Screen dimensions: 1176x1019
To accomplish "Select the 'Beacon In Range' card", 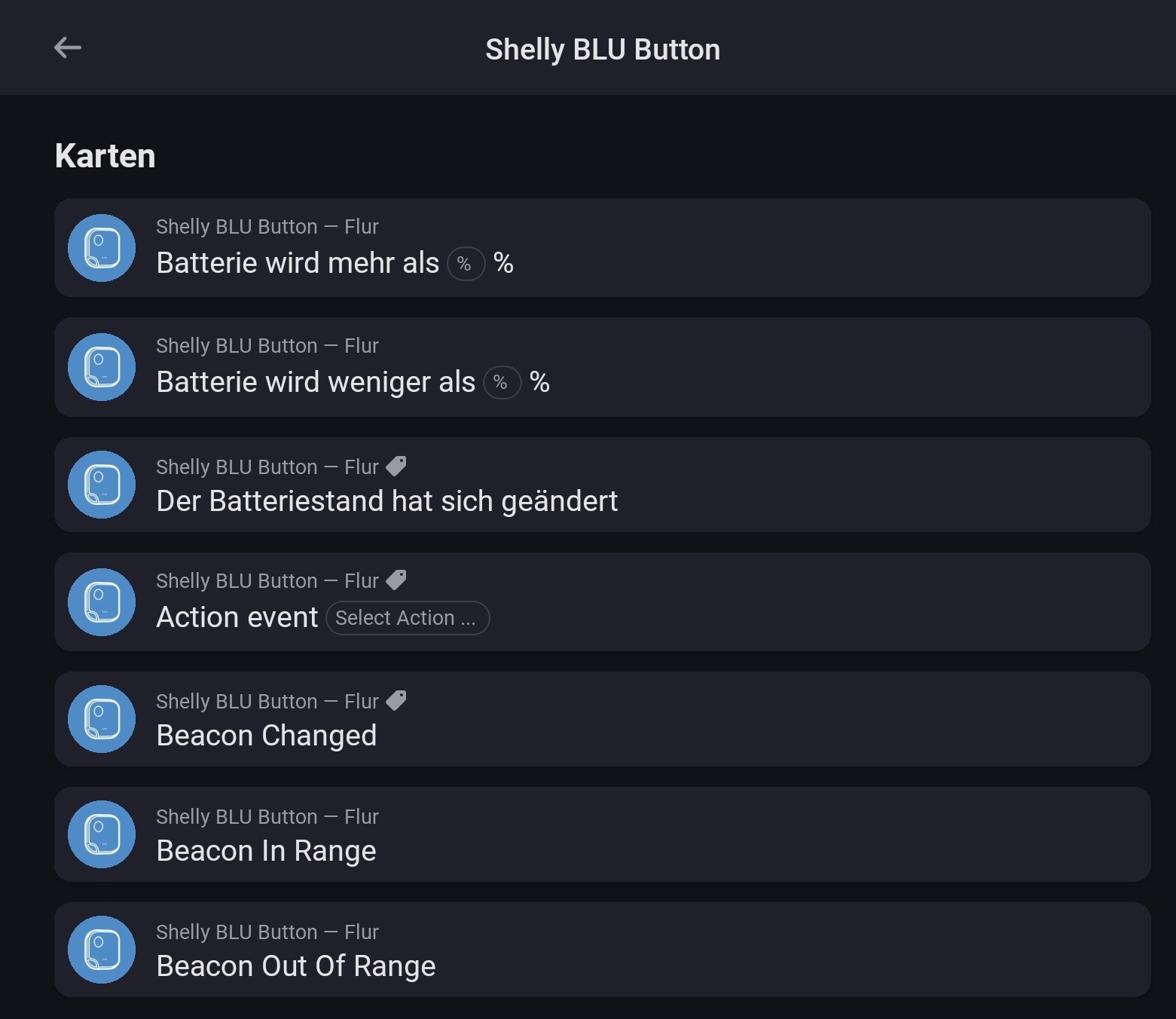I will [602, 834].
